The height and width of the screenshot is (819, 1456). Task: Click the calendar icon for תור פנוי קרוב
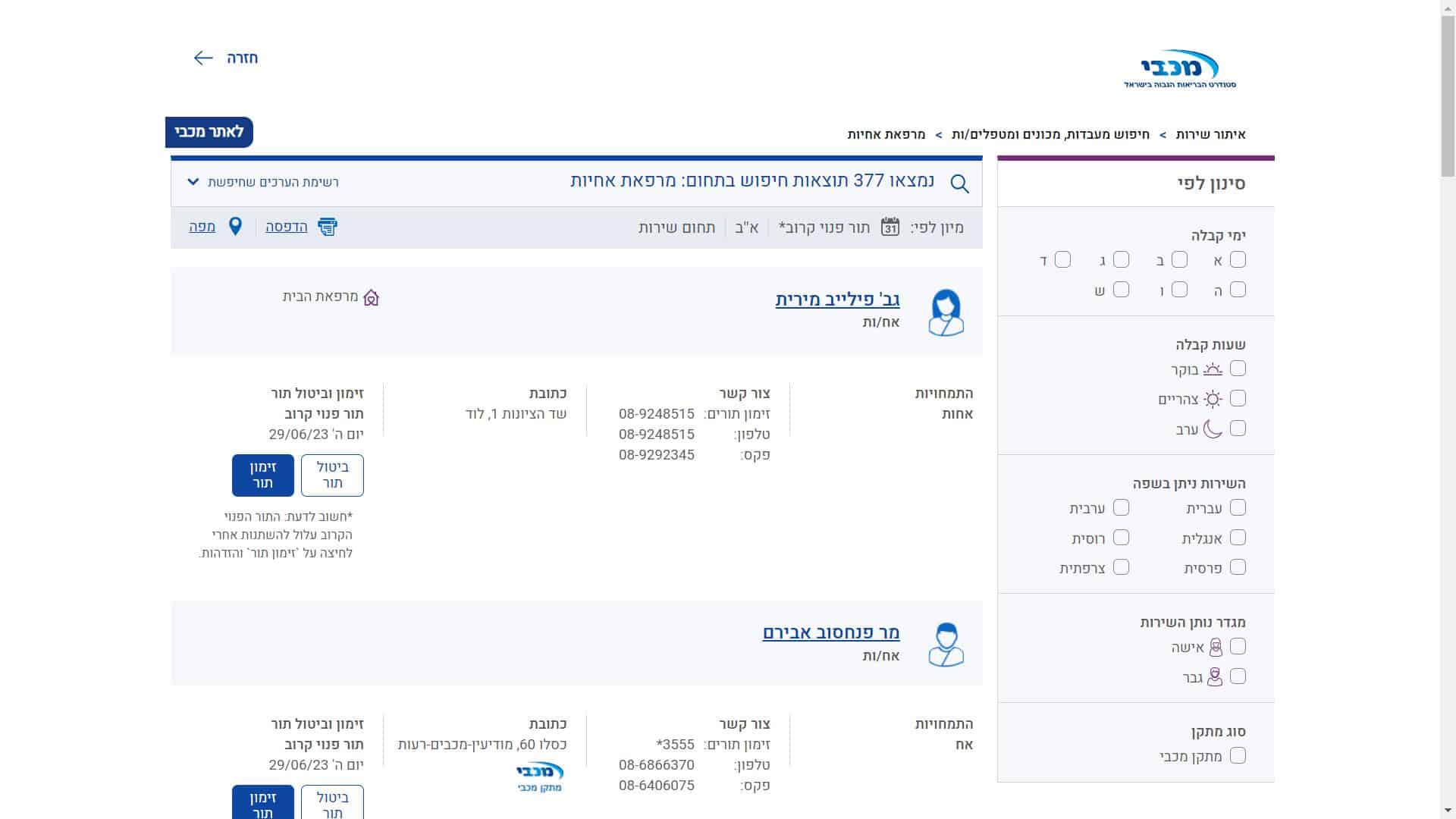890,227
